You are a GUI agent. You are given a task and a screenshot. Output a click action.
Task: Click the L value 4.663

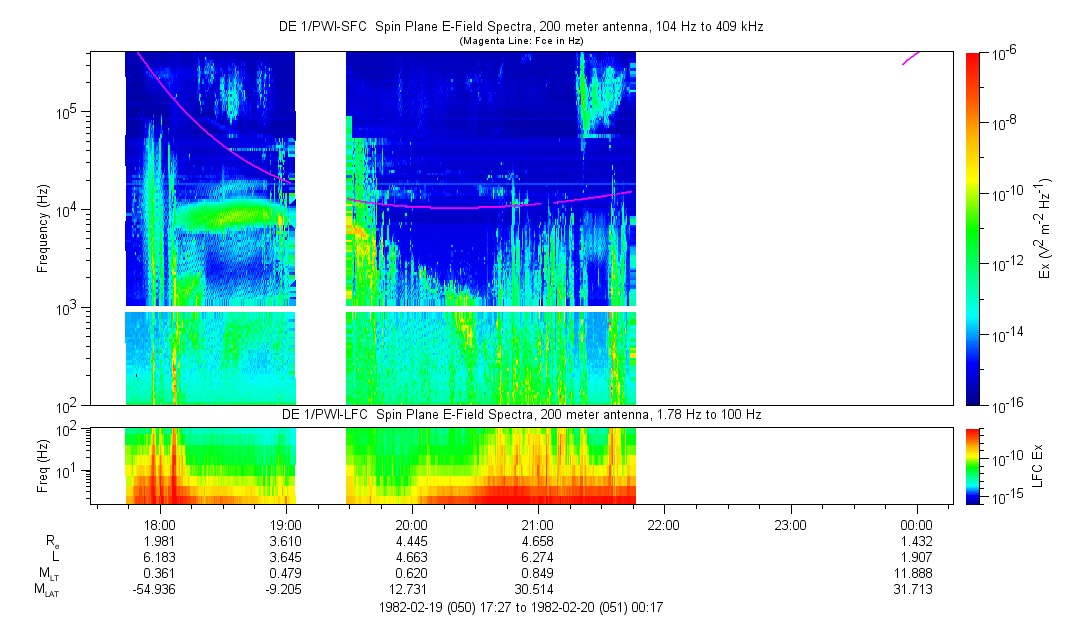tap(412, 557)
